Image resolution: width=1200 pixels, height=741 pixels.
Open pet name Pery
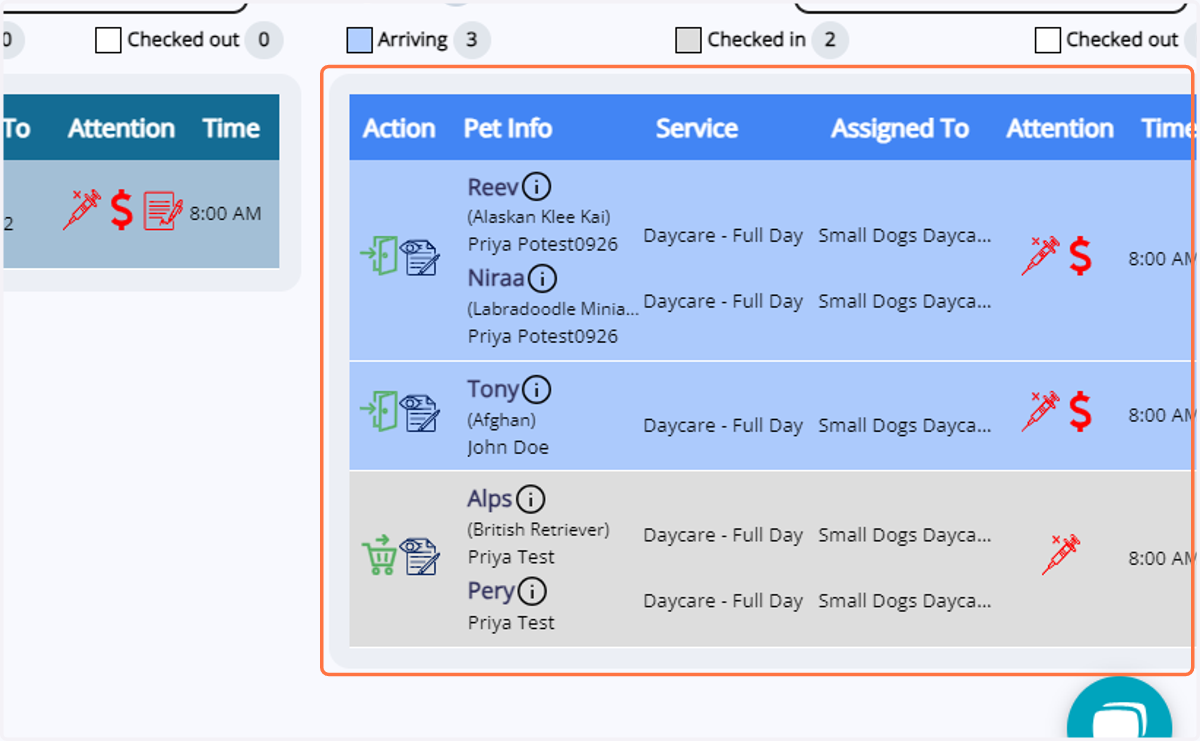pos(491,591)
